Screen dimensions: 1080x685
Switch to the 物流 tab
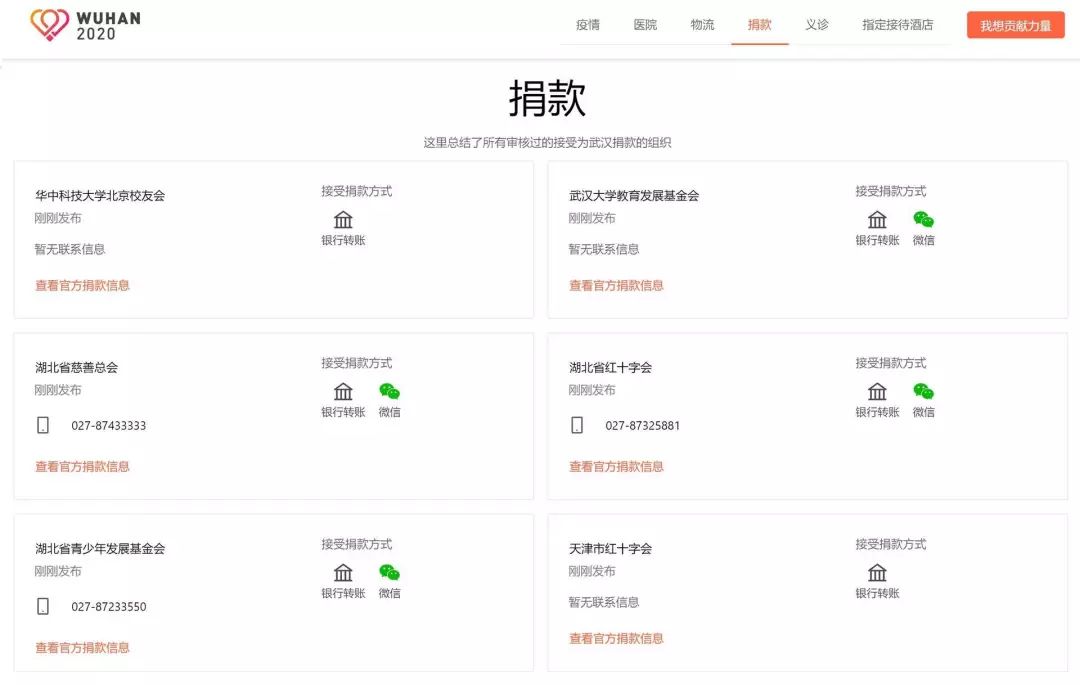coord(703,25)
